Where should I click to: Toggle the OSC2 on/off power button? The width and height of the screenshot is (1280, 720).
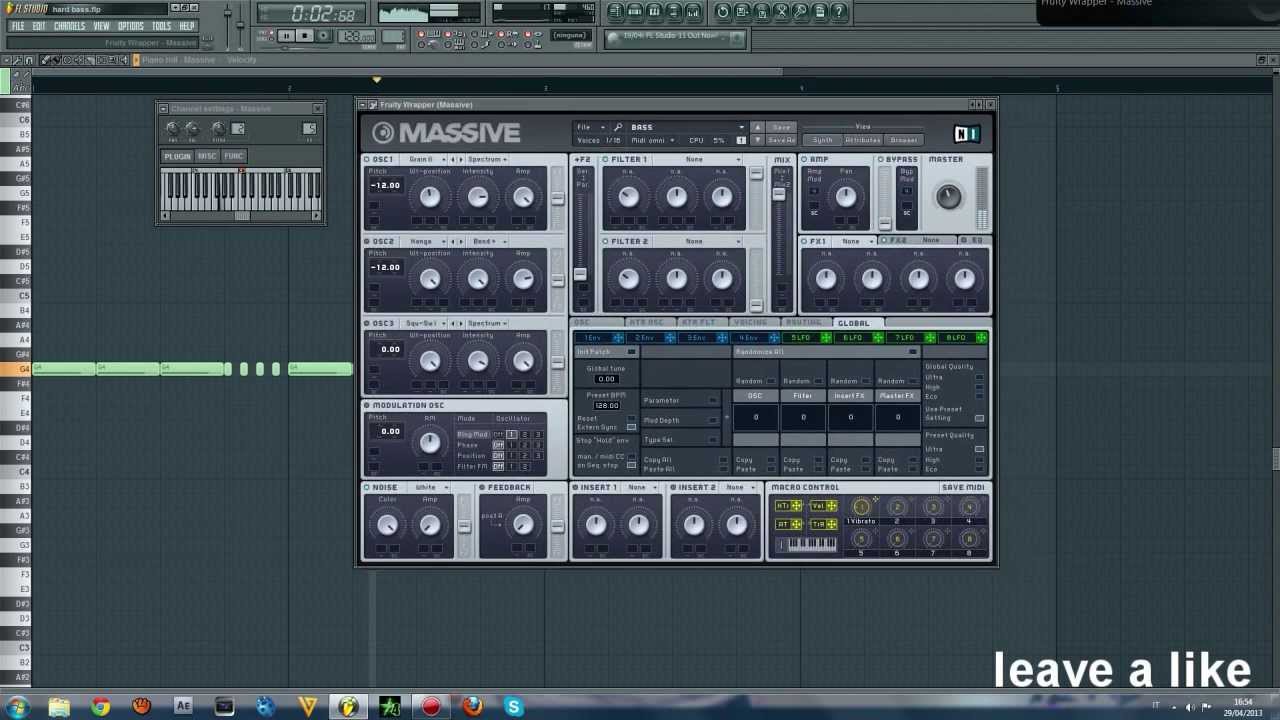(367, 241)
